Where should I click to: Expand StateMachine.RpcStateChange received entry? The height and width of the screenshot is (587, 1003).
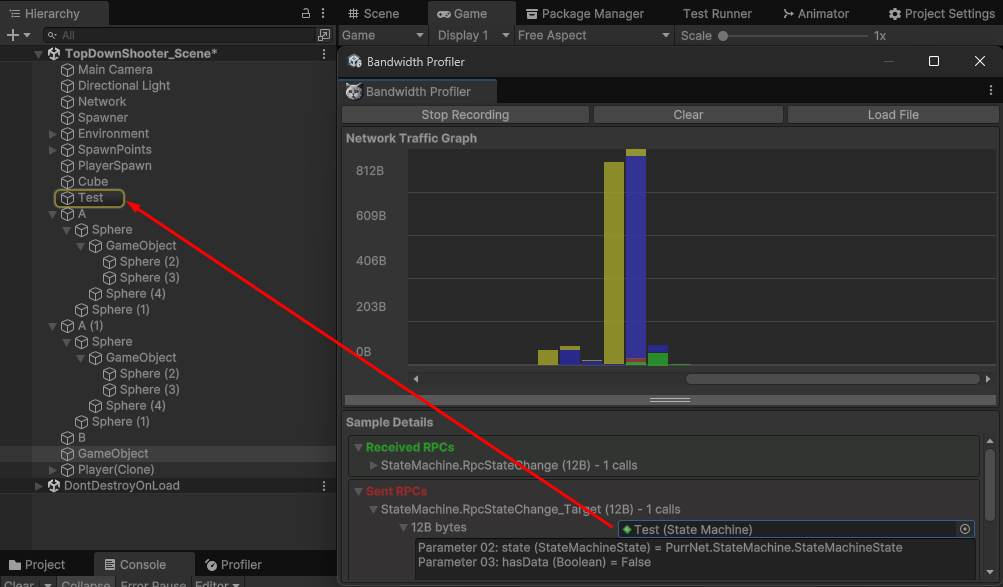(374, 465)
